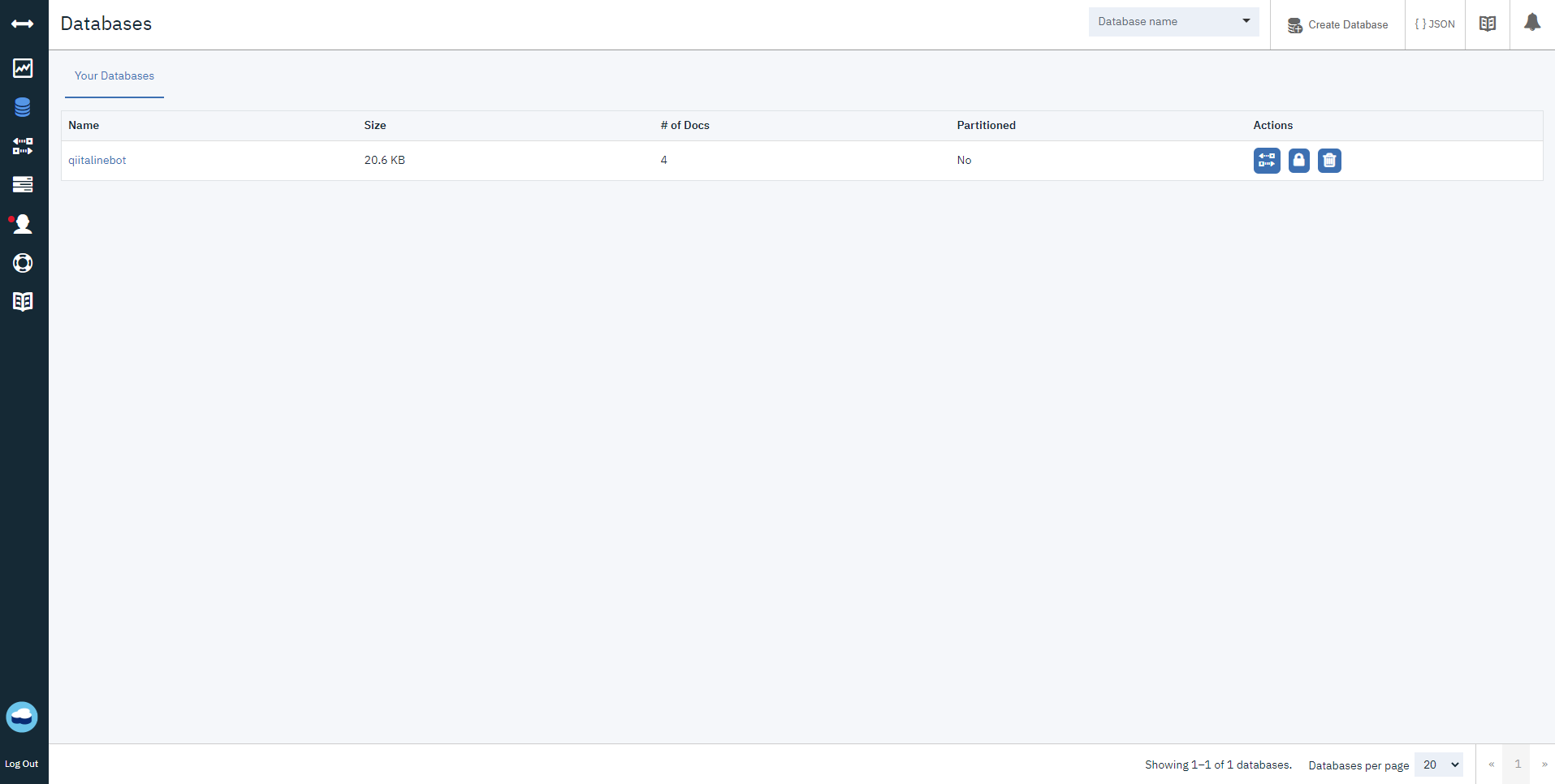Replicate the qiitalinebot database

pos(1267,161)
